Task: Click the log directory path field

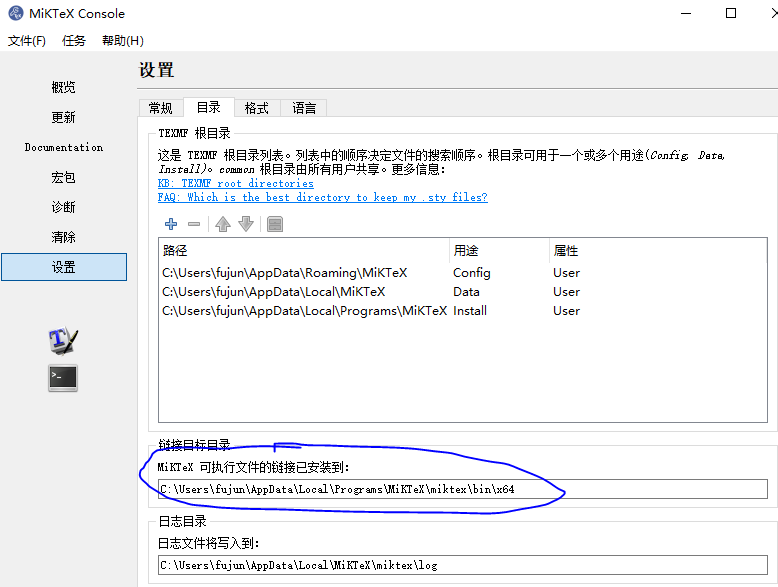Action: pyautogui.click(x=462, y=565)
